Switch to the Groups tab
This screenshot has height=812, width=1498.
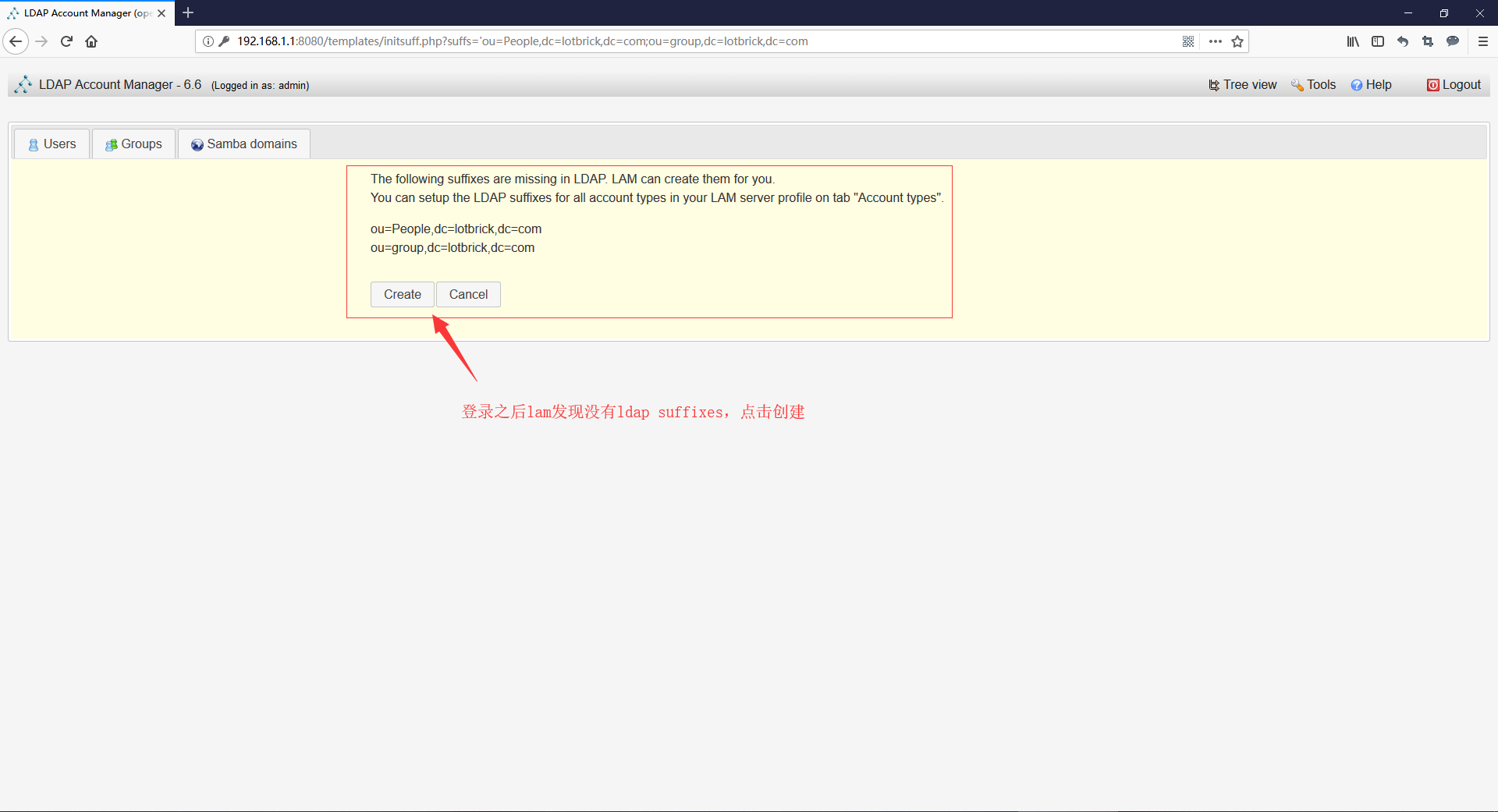tap(133, 144)
